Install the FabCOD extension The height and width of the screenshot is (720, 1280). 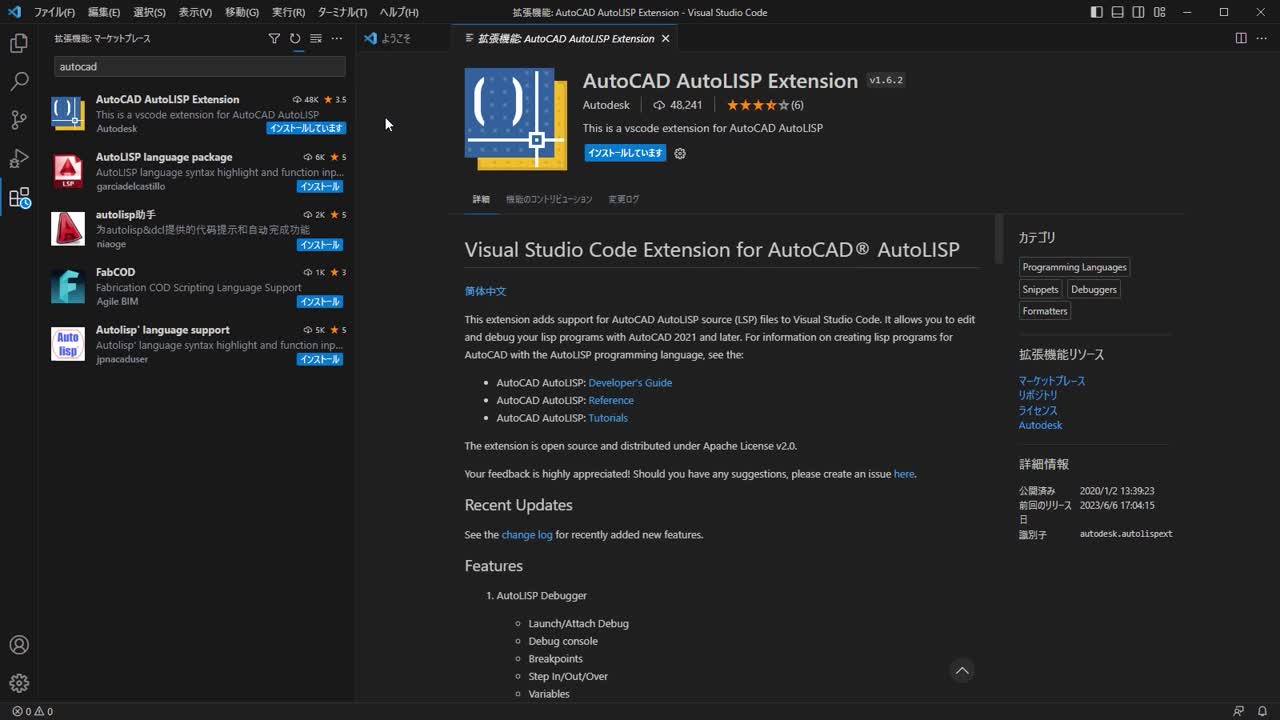click(320, 301)
